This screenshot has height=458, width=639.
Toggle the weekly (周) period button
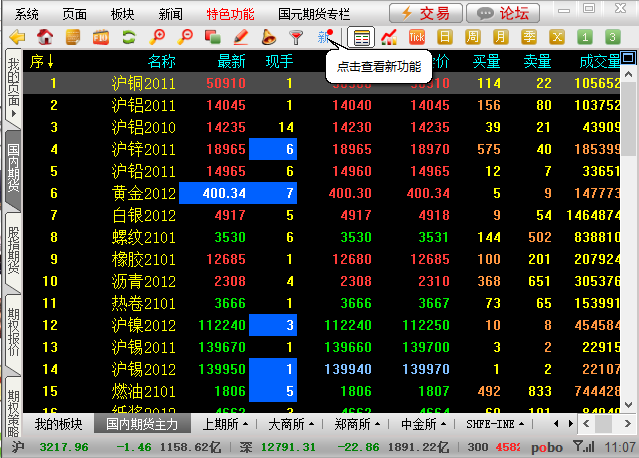tap(472, 37)
